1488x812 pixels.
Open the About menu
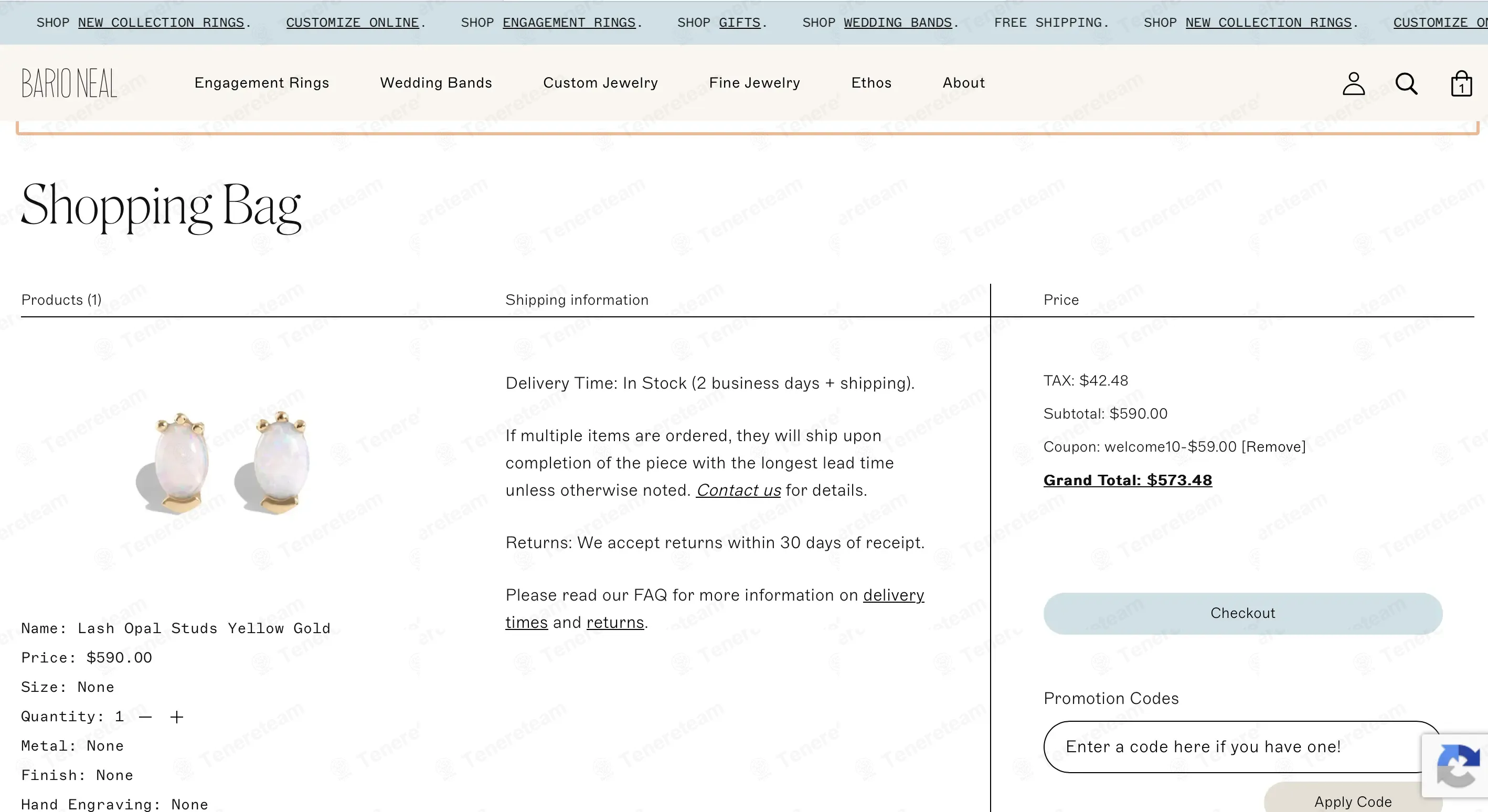tap(963, 82)
